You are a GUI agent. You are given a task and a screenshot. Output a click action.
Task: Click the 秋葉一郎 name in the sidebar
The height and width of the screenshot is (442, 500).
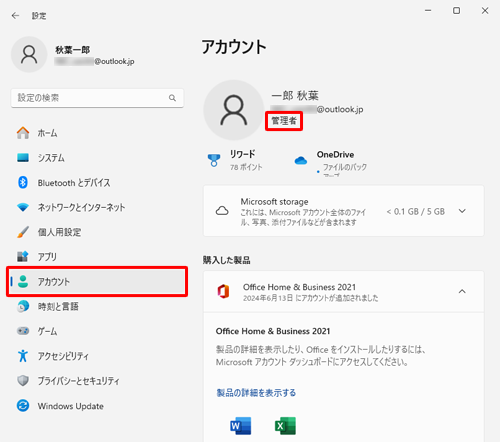point(73,50)
